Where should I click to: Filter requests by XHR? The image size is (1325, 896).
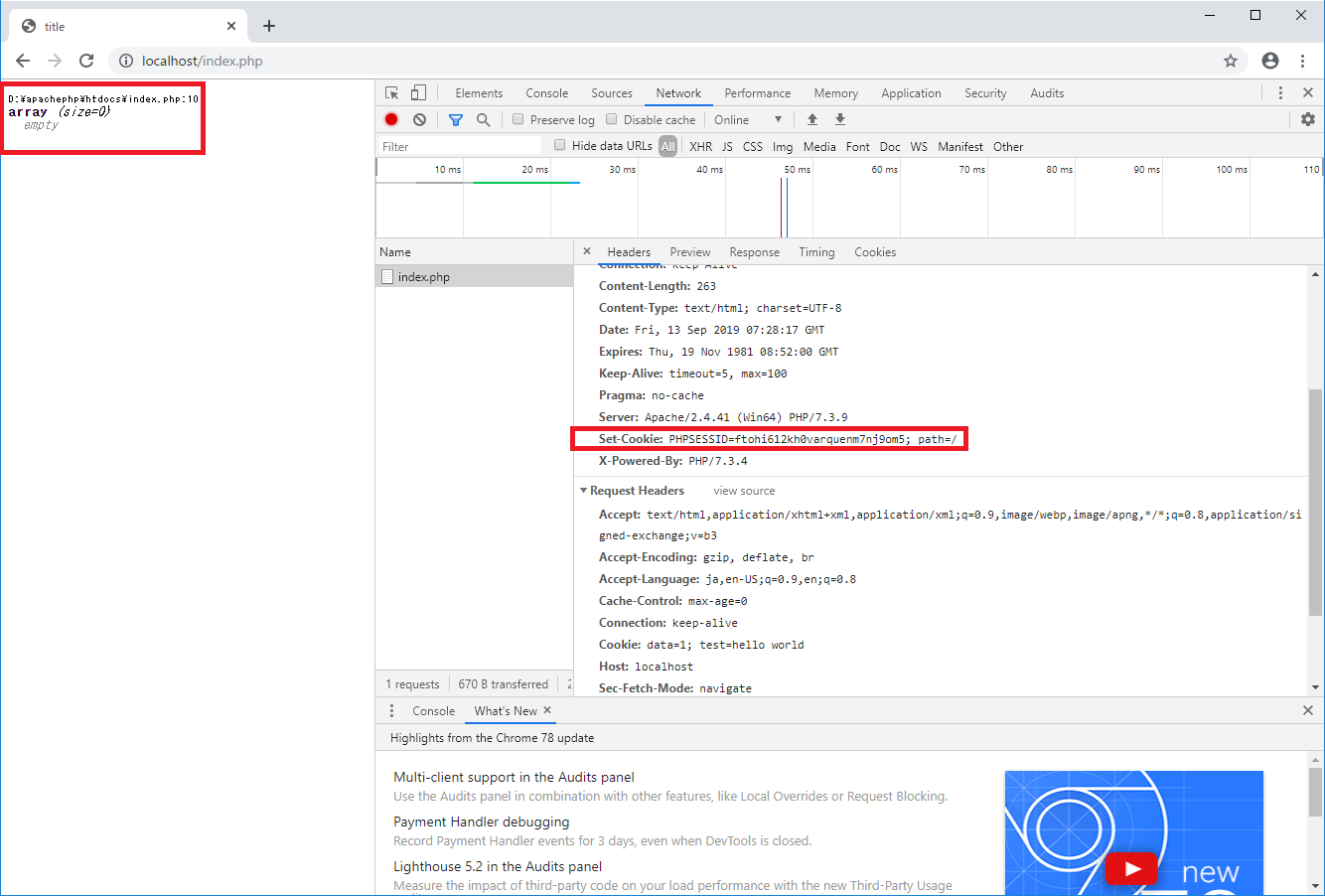[701, 146]
